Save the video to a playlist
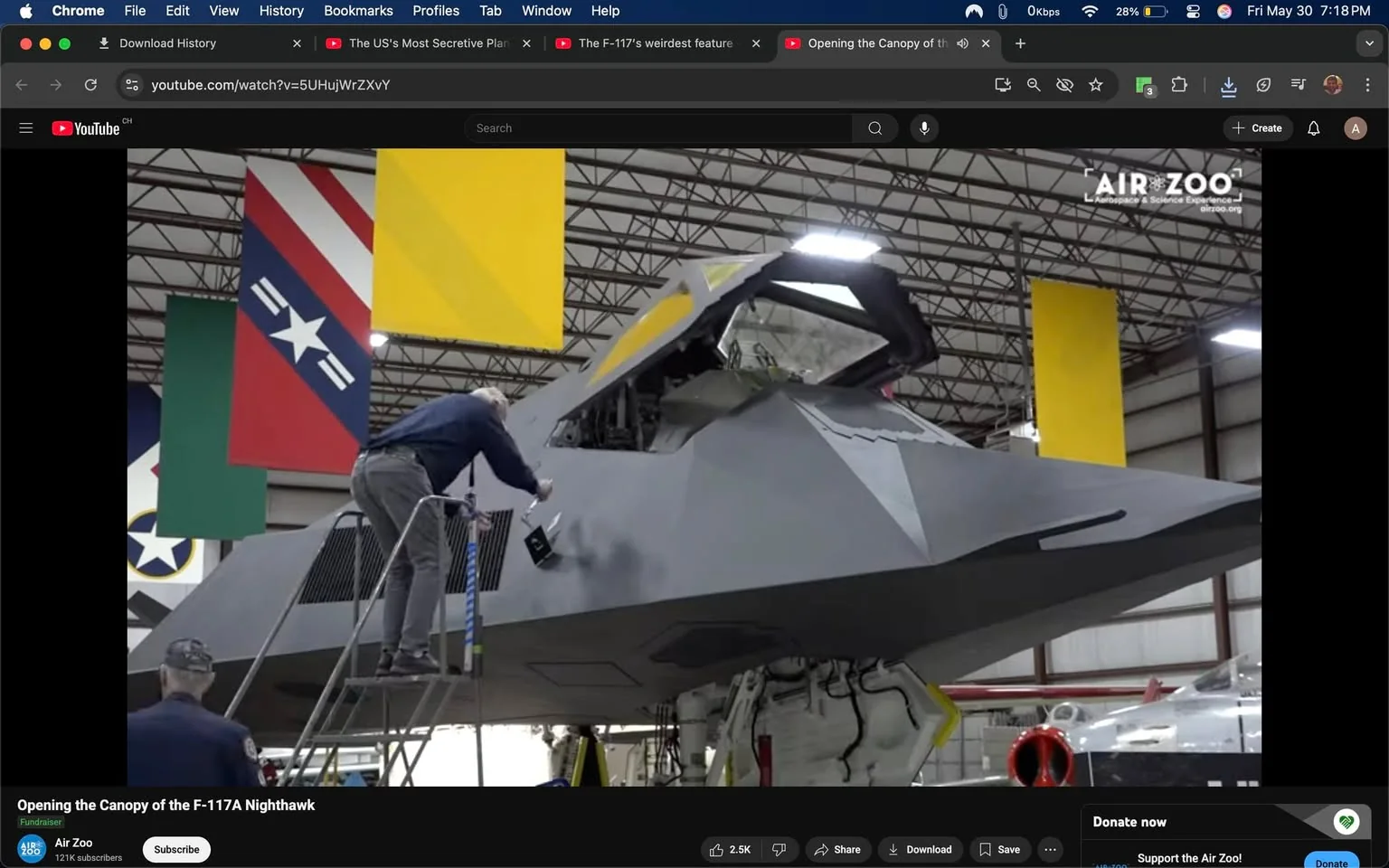This screenshot has width=1389, height=868. tap(1000, 850)
